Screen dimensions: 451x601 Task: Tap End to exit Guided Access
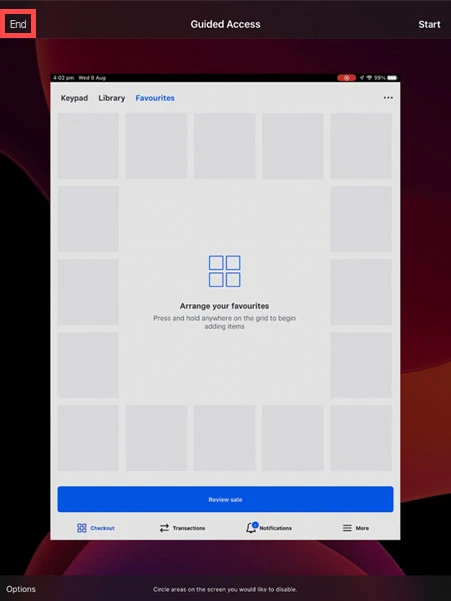click(18, 24)
